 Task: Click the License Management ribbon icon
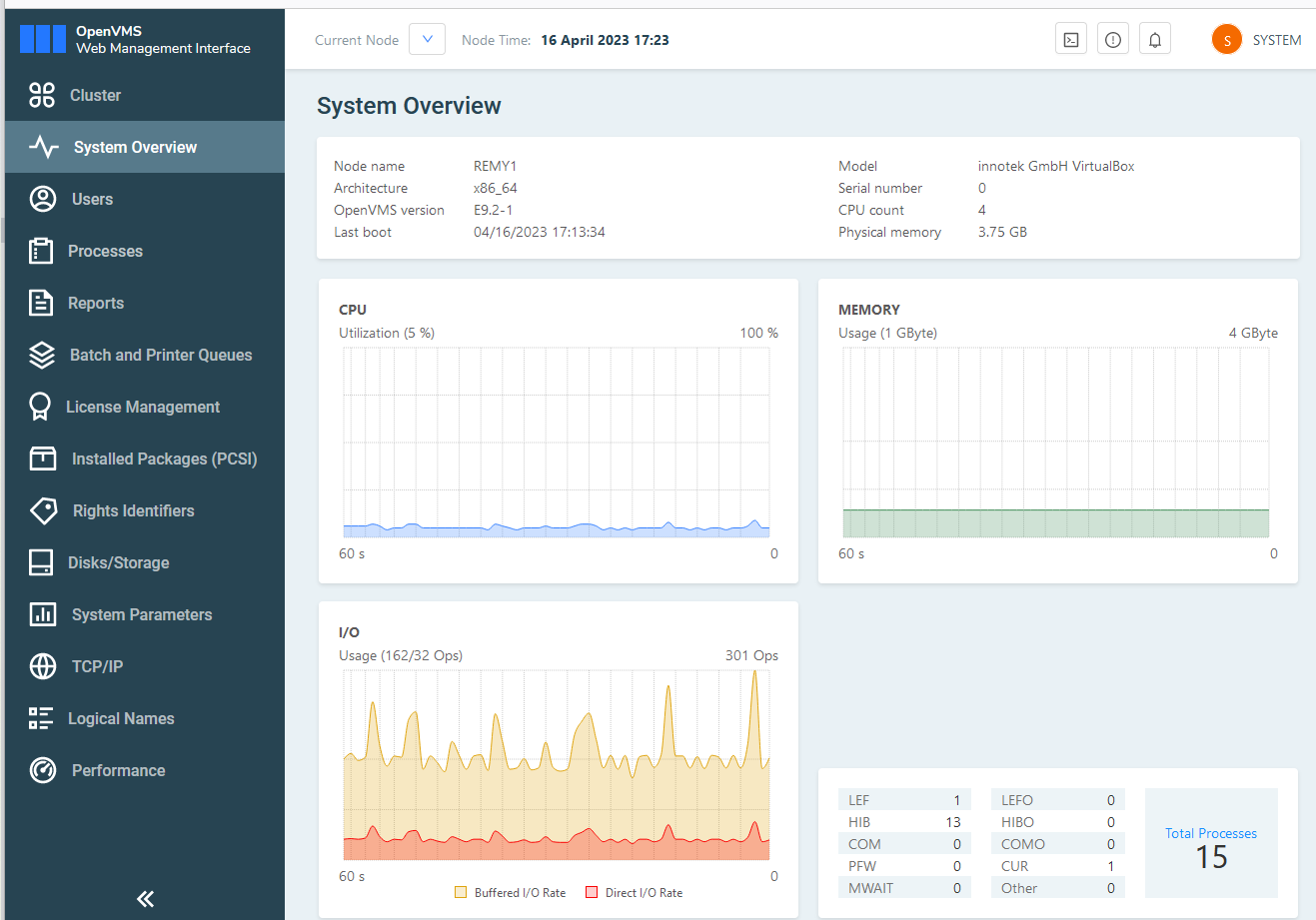40,407
